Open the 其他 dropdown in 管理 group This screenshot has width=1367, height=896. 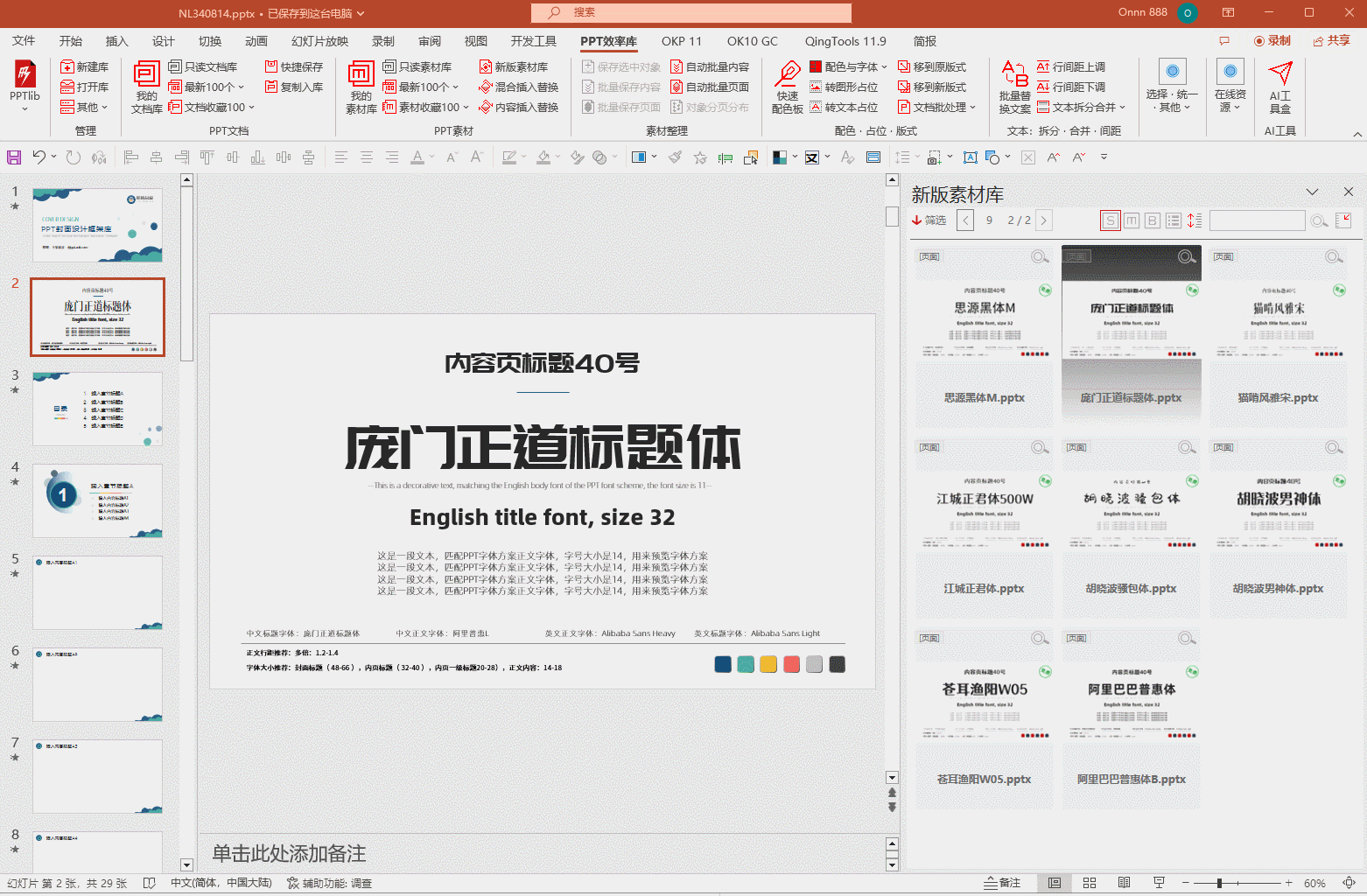point(85,107)
